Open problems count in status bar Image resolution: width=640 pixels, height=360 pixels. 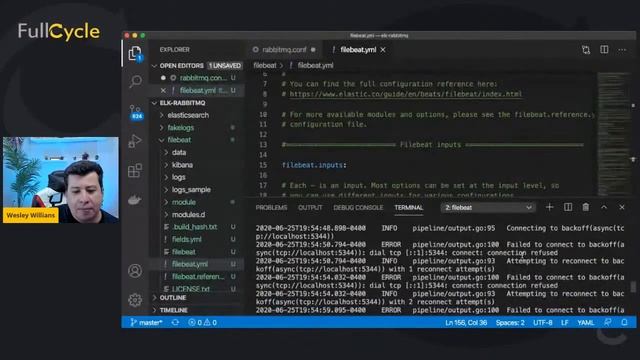tap(202, 322)
